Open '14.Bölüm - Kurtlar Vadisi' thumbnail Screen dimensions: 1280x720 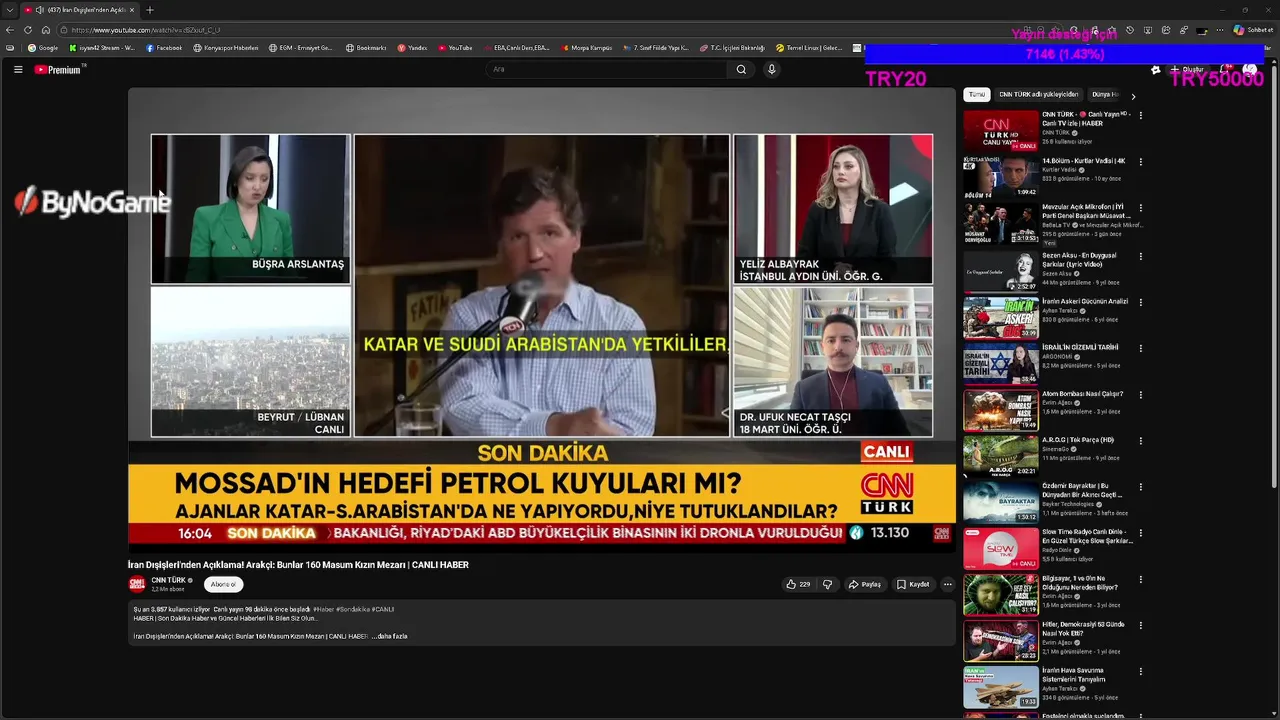click(1001, 176)
